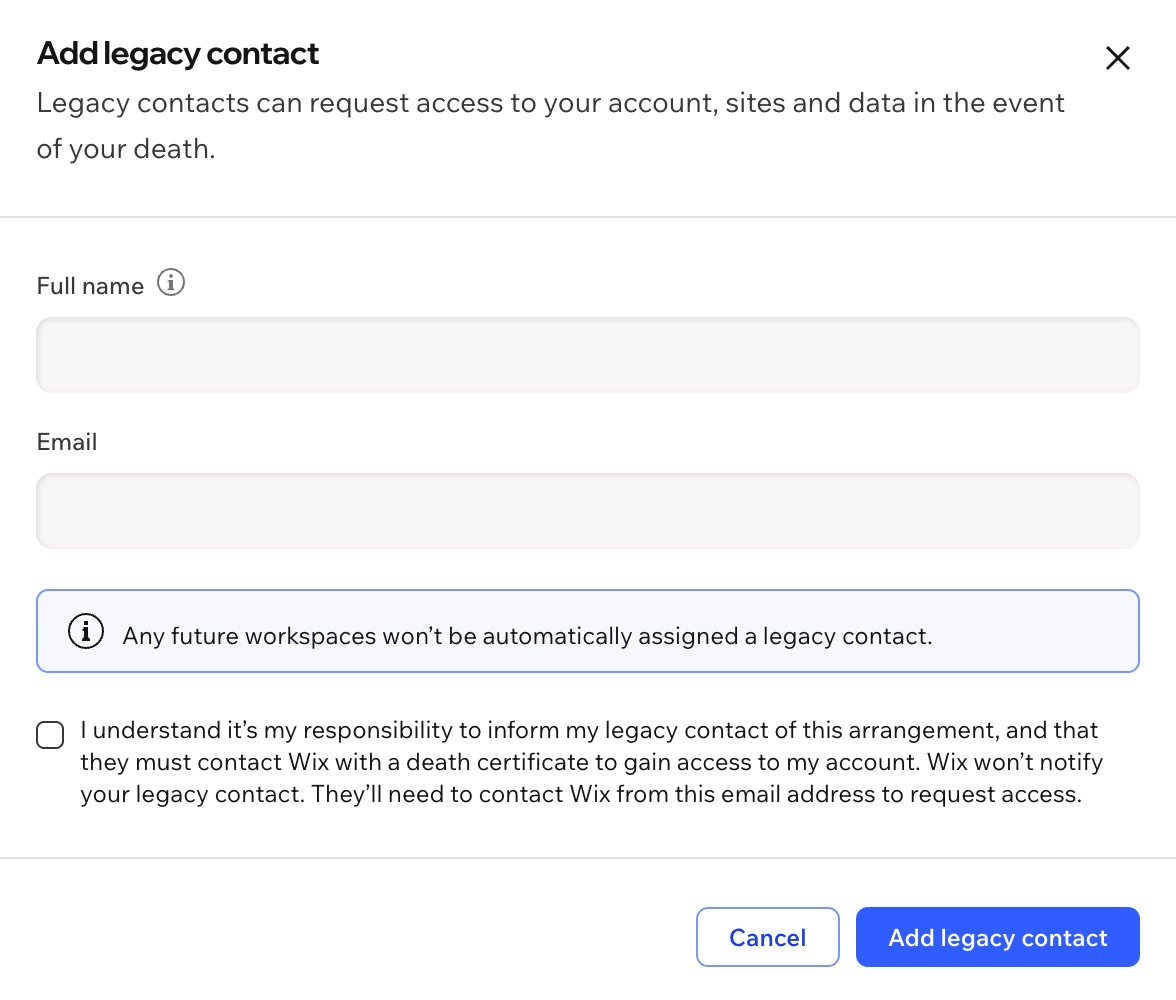The height and width of the screenshot is (1000, 1176).
Task: Click the Full name field label
Action: click(x=90, y=286)
